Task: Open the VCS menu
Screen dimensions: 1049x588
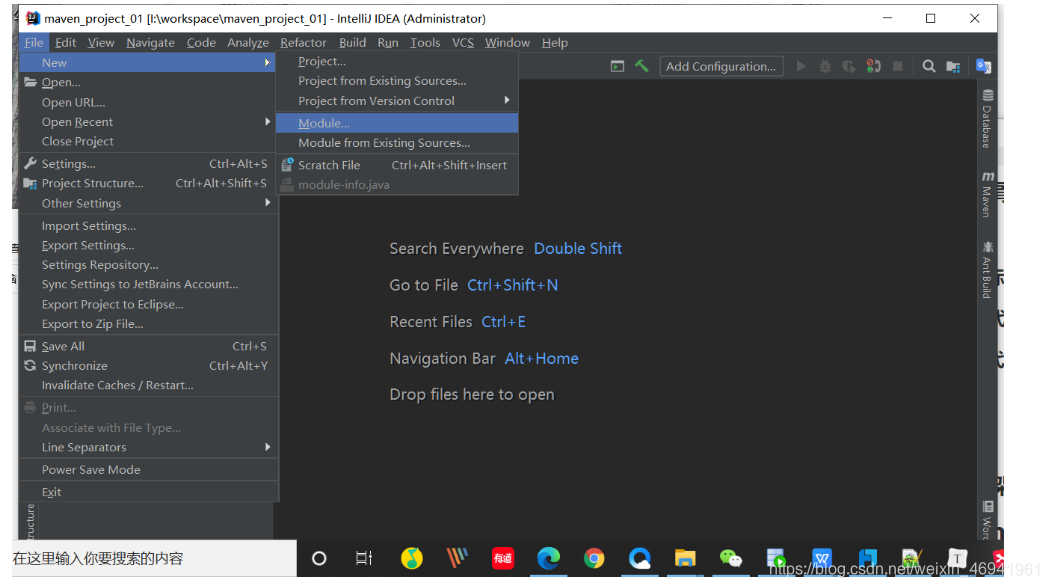Action: coord(462,42)
